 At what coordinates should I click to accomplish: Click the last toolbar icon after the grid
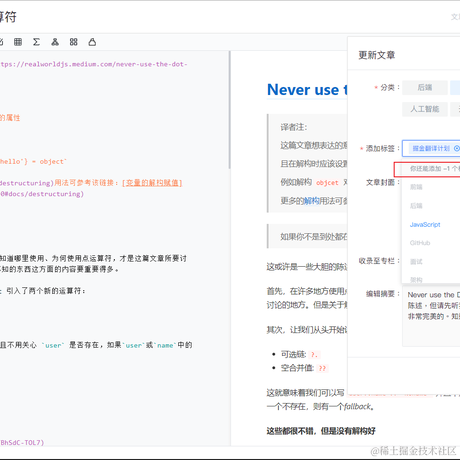pyautogui.click(x=92, y=42)
